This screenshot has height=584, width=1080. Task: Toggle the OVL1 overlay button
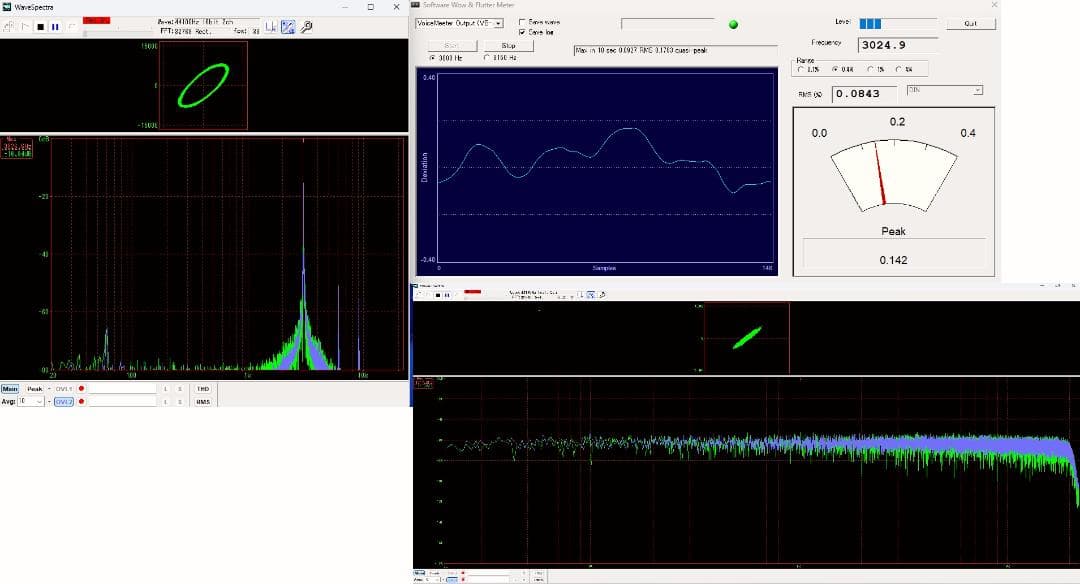click(63, 389)
